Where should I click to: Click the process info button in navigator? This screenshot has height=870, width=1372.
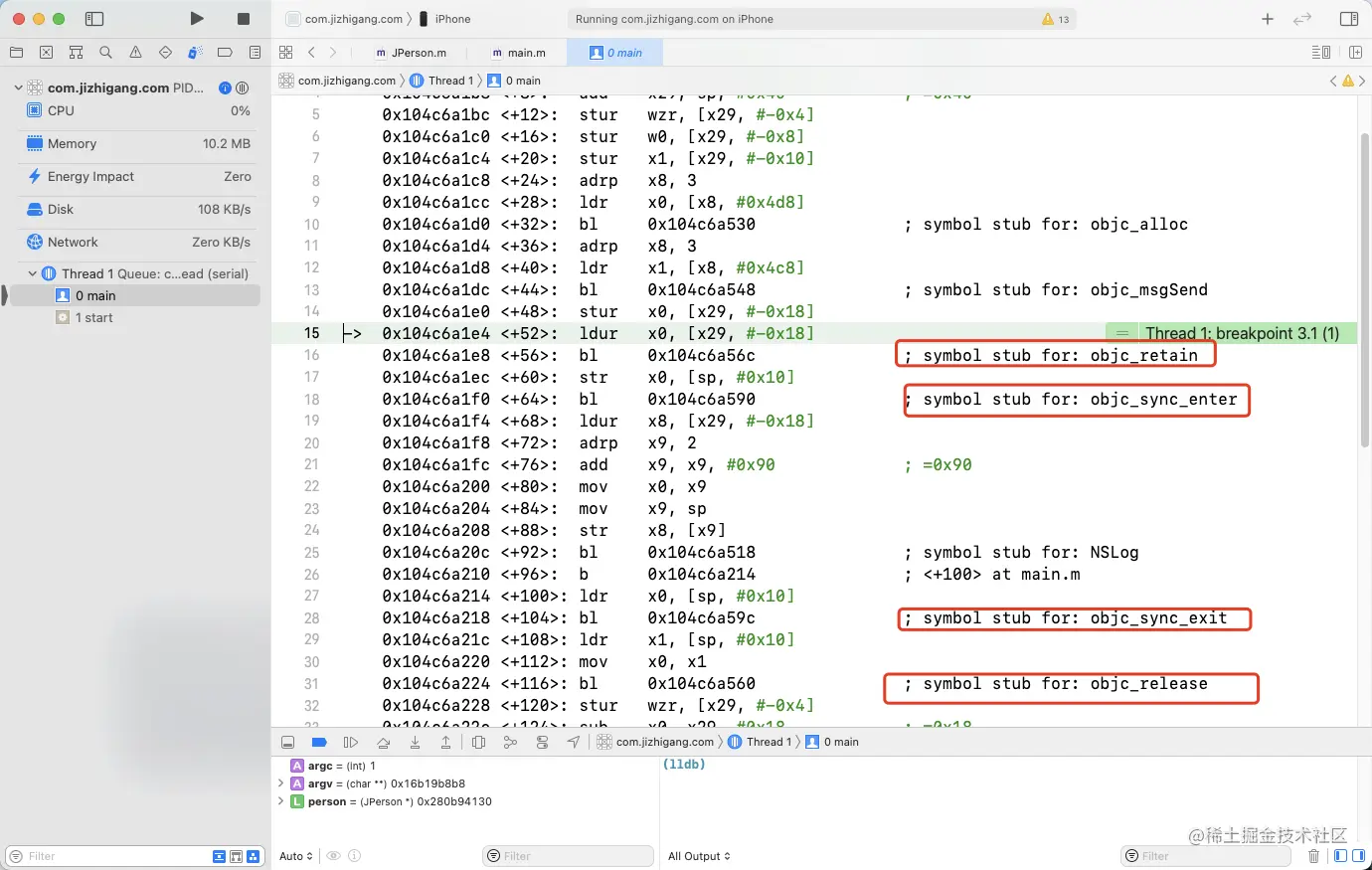click(225, 87)
